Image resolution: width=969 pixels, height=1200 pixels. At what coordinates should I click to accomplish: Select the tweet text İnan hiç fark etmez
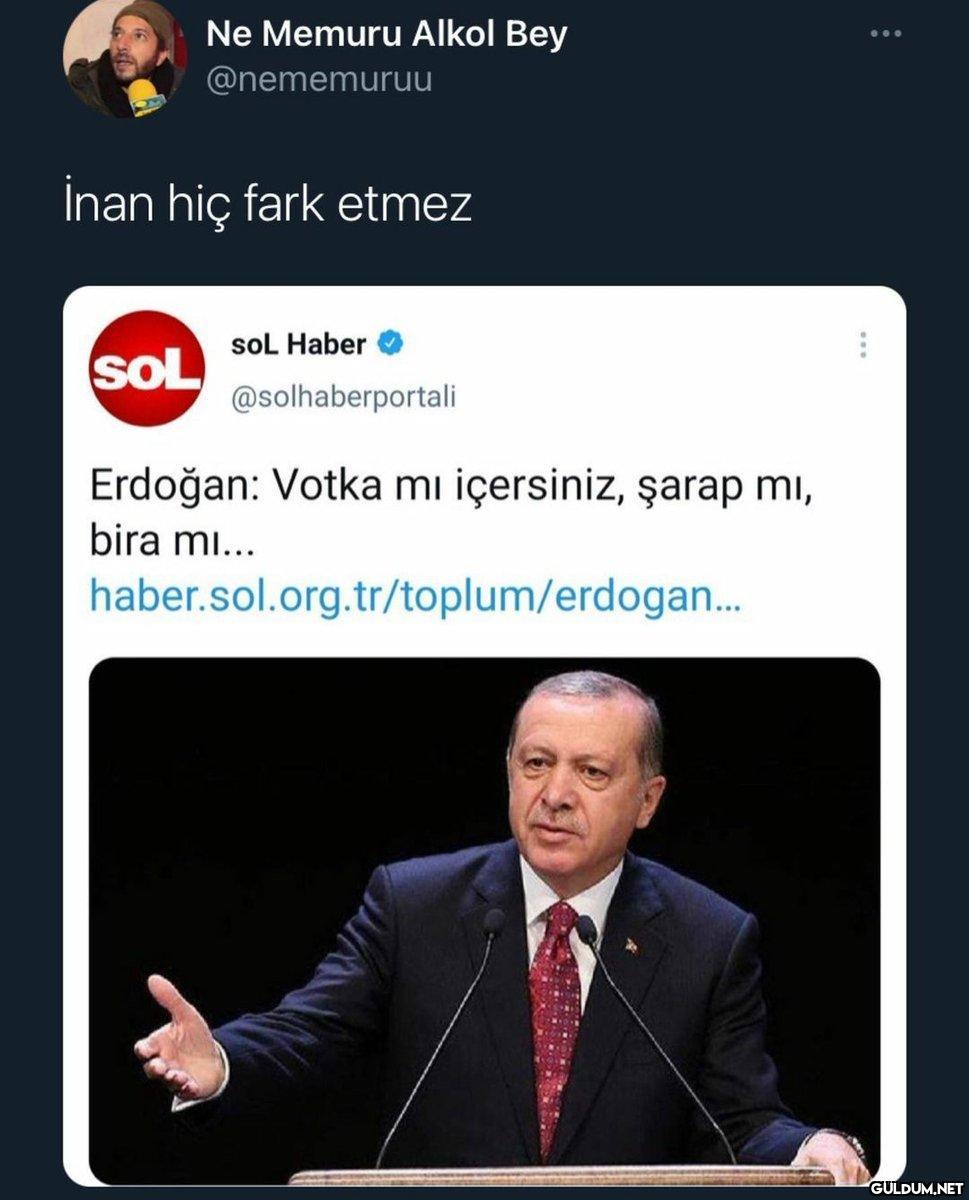tap(268, 205)
